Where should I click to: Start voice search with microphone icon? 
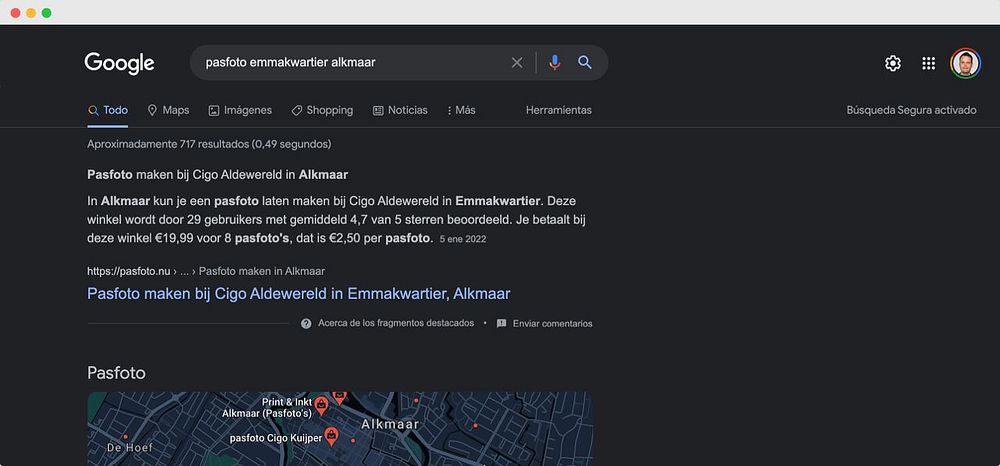[555, 62]
